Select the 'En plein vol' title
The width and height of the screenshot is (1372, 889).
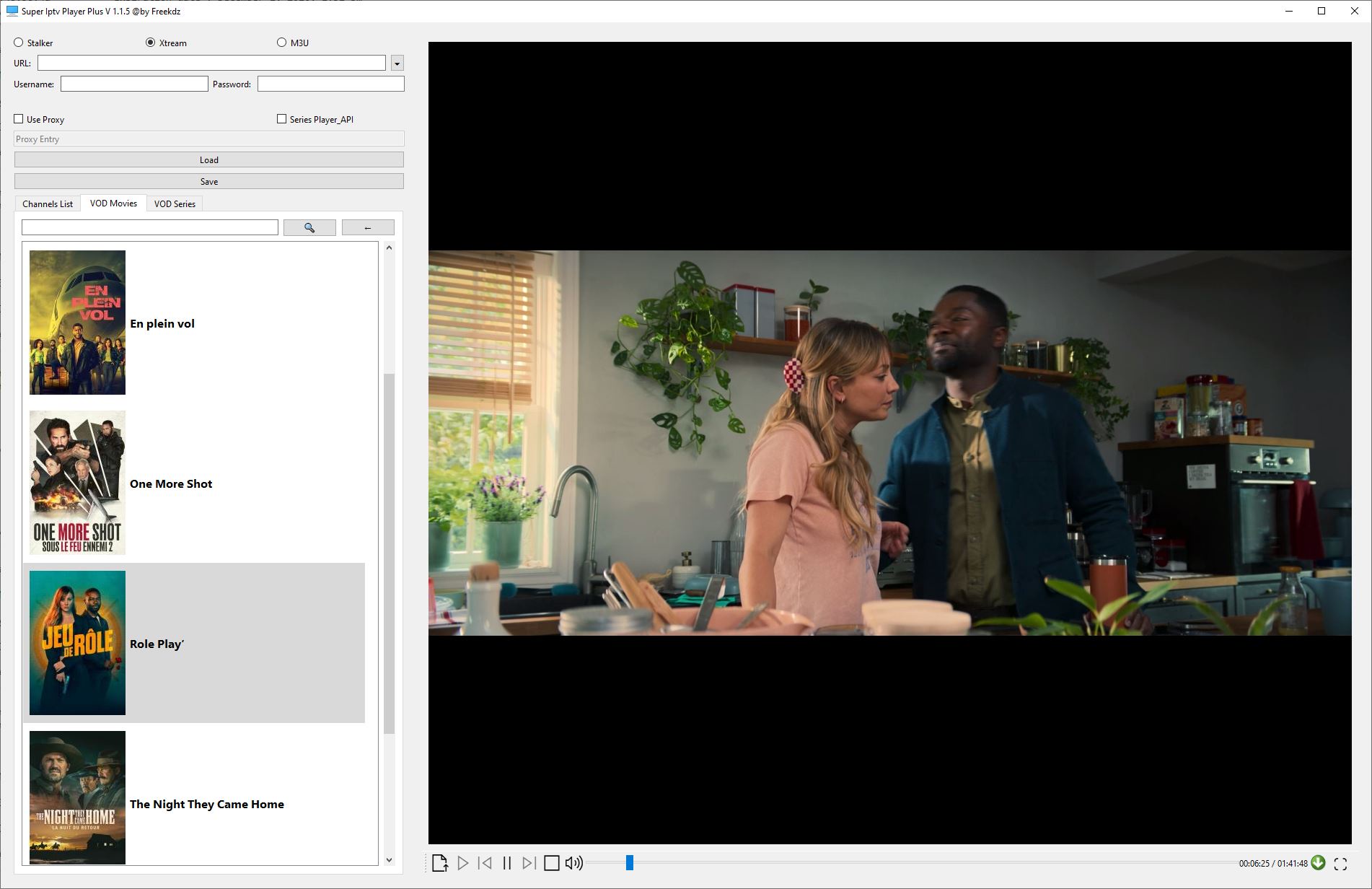click(x=162, y=323)
